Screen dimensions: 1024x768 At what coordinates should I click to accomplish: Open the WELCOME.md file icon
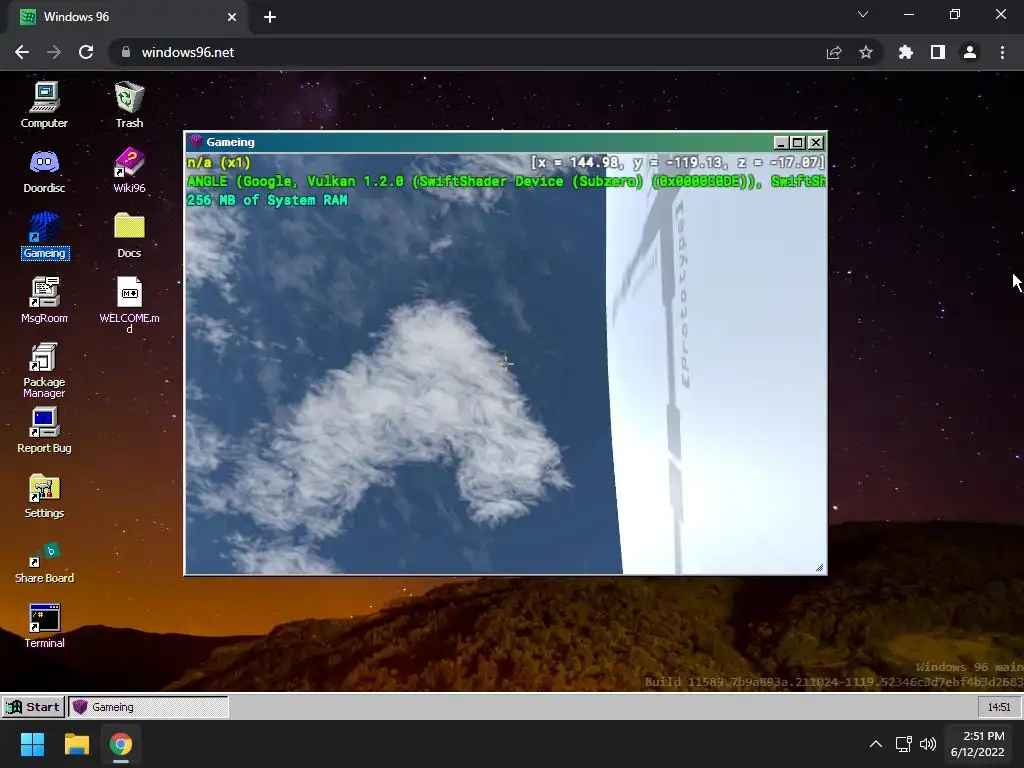[129, 304]
